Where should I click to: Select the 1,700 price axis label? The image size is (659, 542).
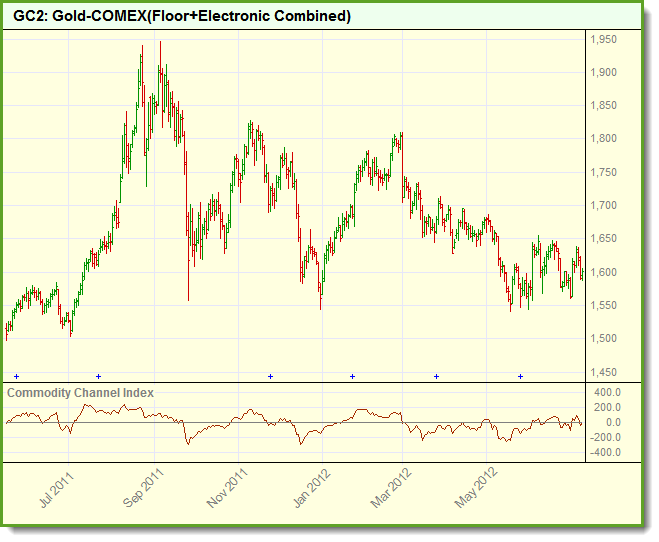[x=603, y=206]
